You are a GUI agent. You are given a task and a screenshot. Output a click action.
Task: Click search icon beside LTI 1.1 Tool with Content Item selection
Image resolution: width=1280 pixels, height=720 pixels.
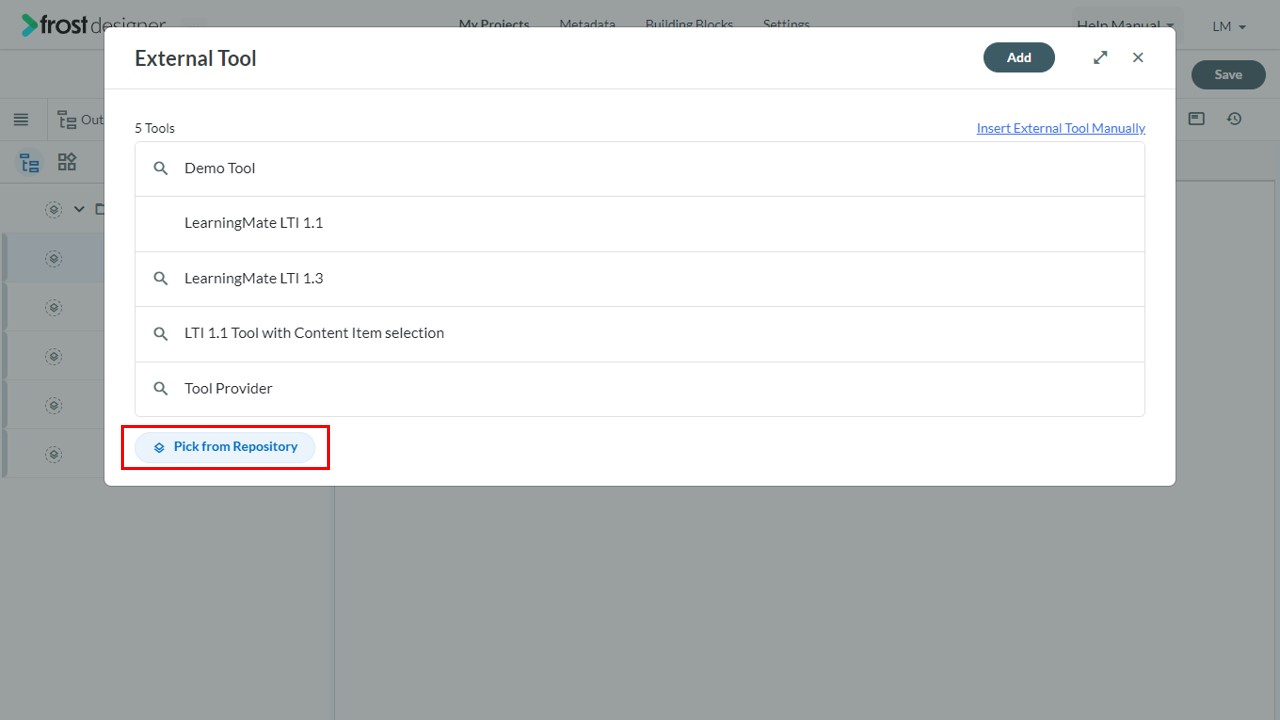coord(160,334)
